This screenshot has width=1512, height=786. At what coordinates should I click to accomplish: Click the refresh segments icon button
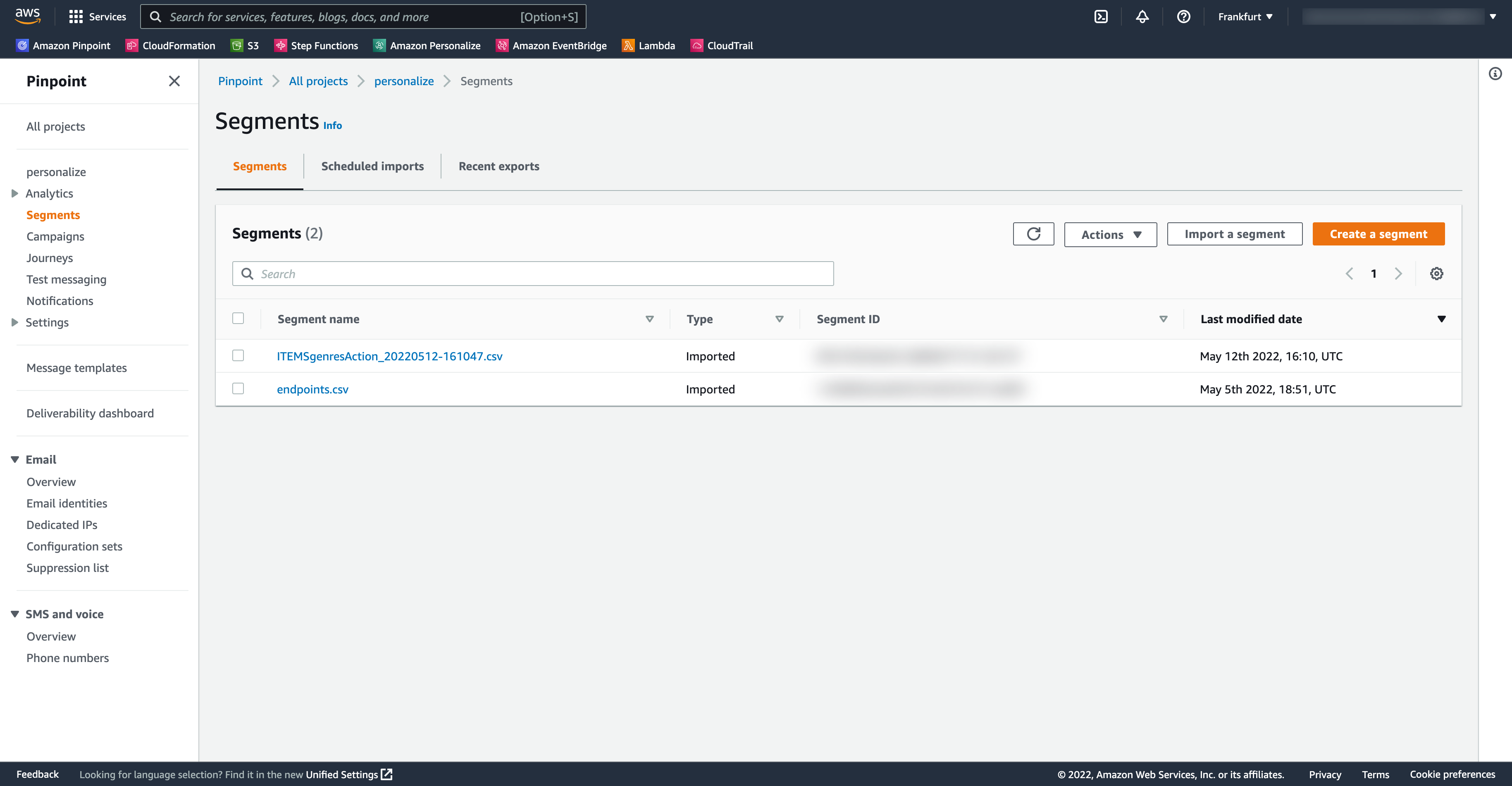point(1034,234)
